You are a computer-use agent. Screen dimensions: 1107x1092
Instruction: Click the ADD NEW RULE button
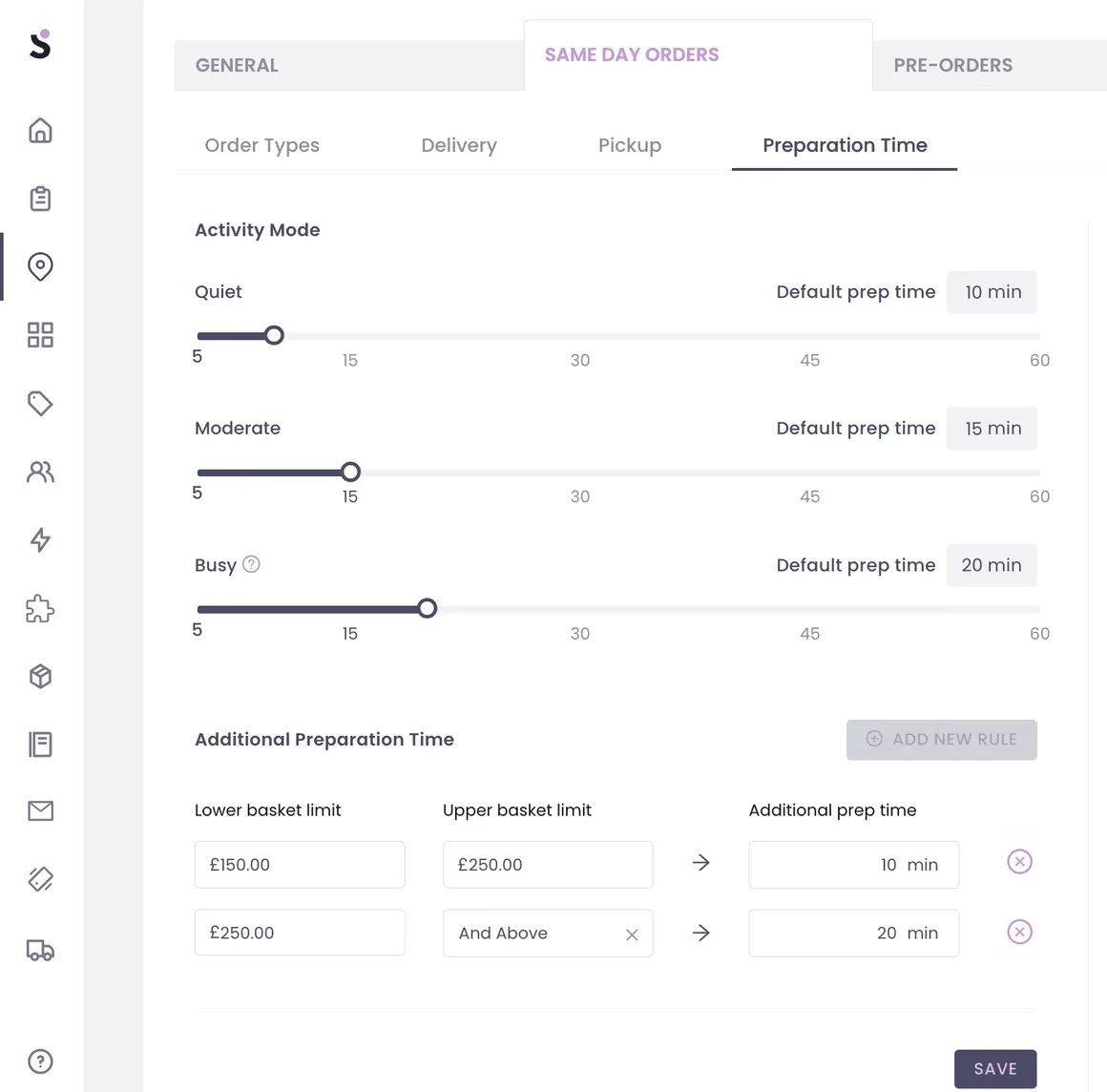click(941, 740)
